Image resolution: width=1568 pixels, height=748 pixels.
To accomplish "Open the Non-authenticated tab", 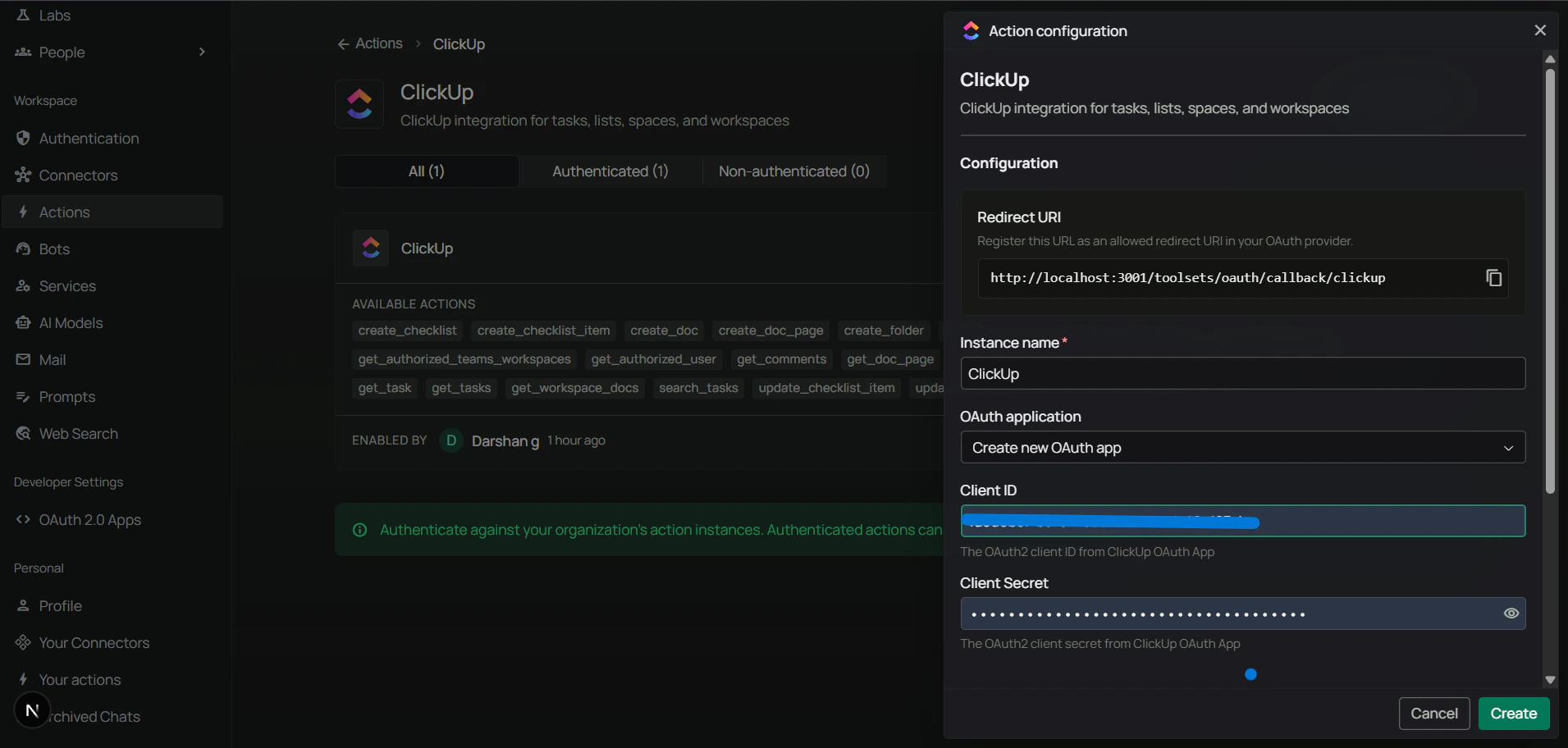I will (x=793, y=171).
